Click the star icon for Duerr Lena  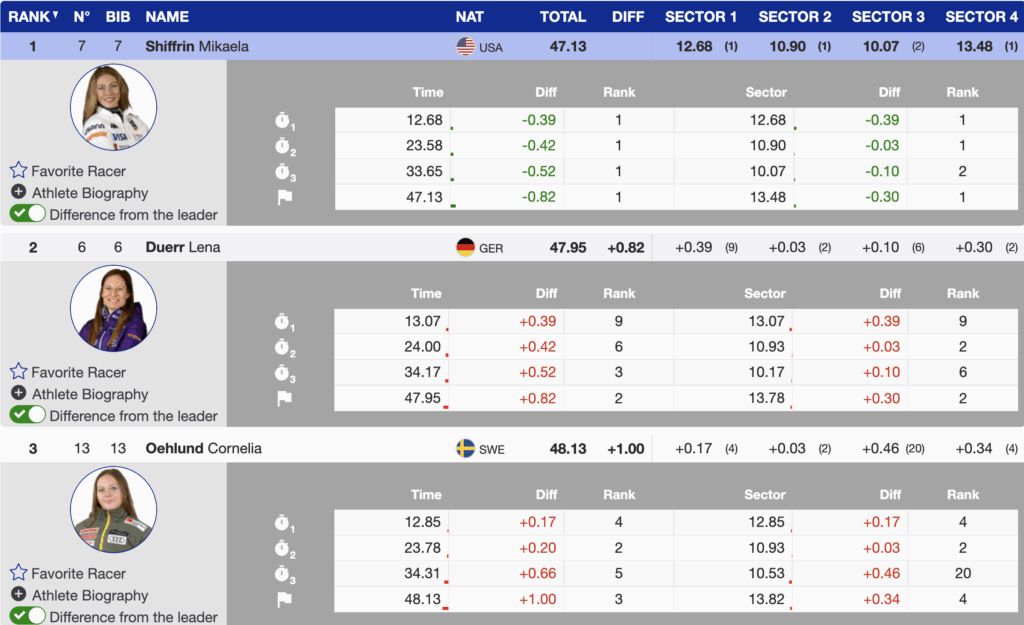point(18,372)
